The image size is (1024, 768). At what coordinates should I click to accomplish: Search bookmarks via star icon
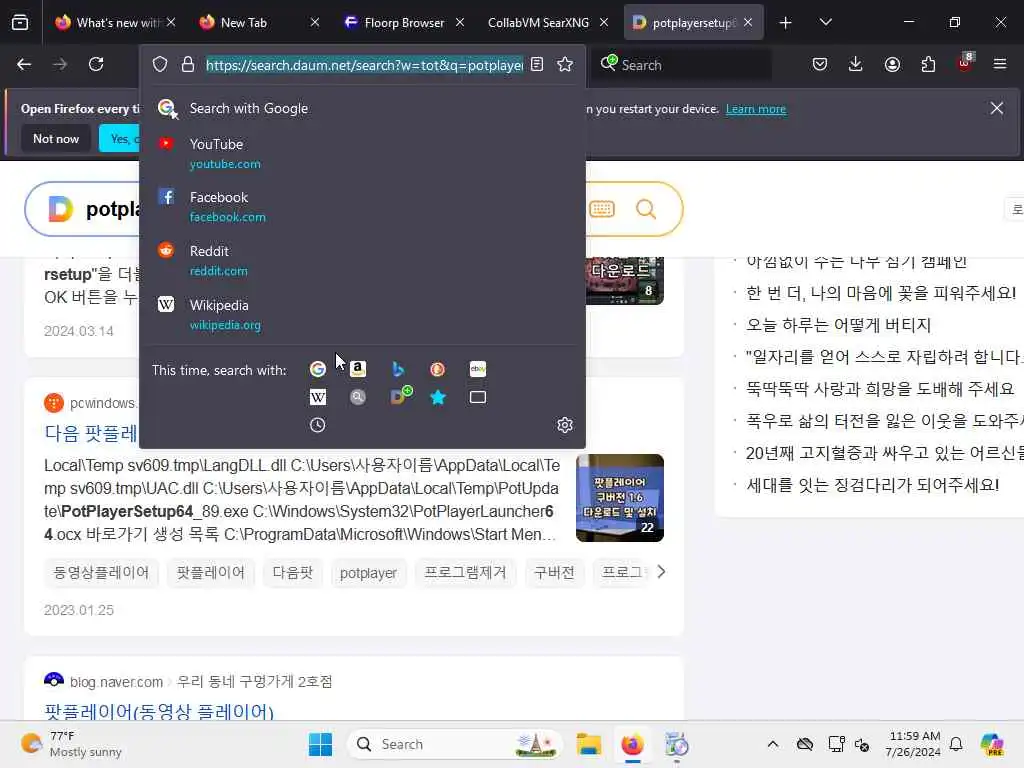(x=438, y=397)
